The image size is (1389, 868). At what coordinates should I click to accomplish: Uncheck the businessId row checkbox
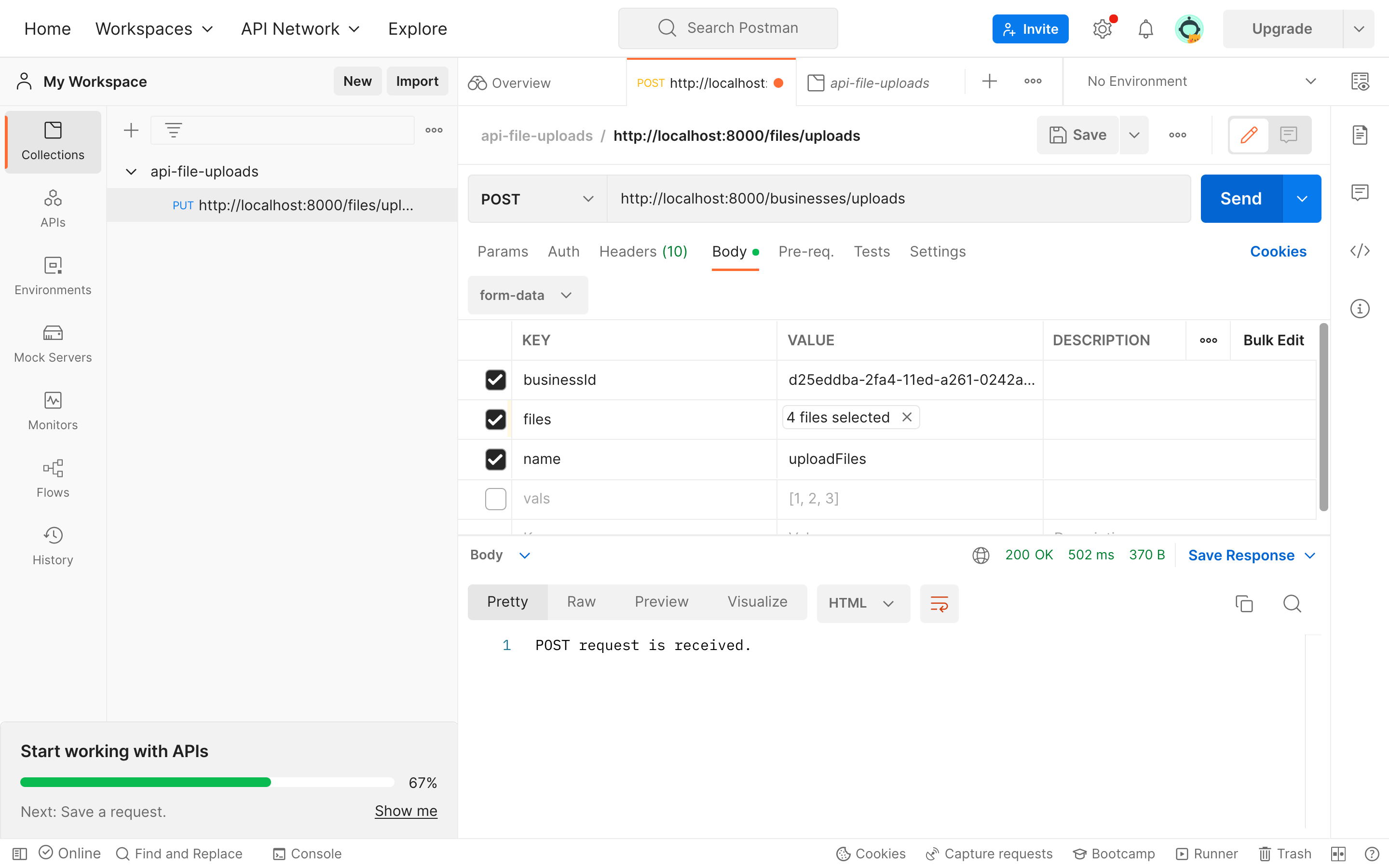tap(495, 380)
